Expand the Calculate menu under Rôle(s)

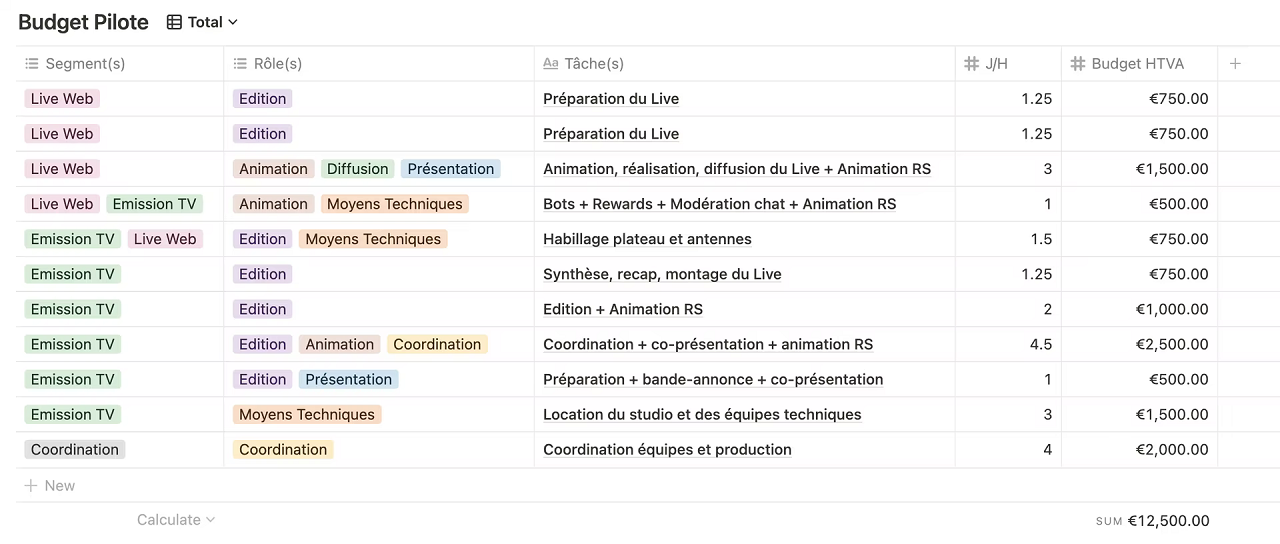point(176,520)
